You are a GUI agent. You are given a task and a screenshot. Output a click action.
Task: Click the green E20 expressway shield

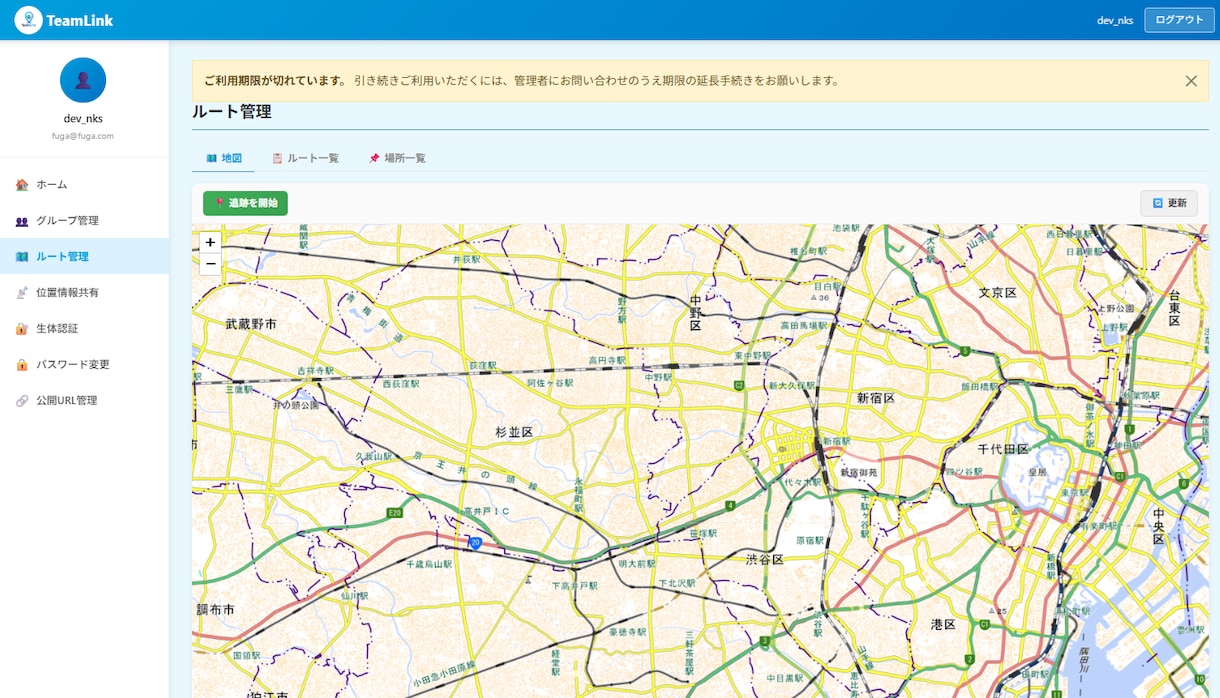tap(395, 513)
